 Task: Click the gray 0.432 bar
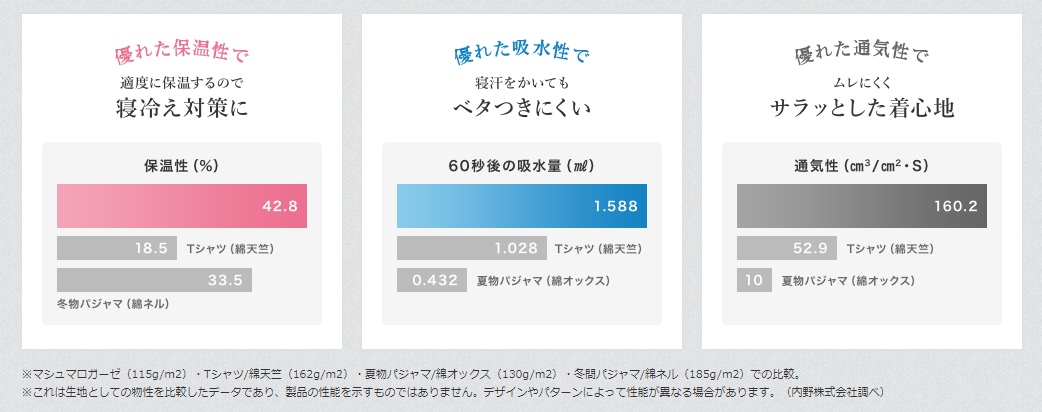[x=431, y=280]
